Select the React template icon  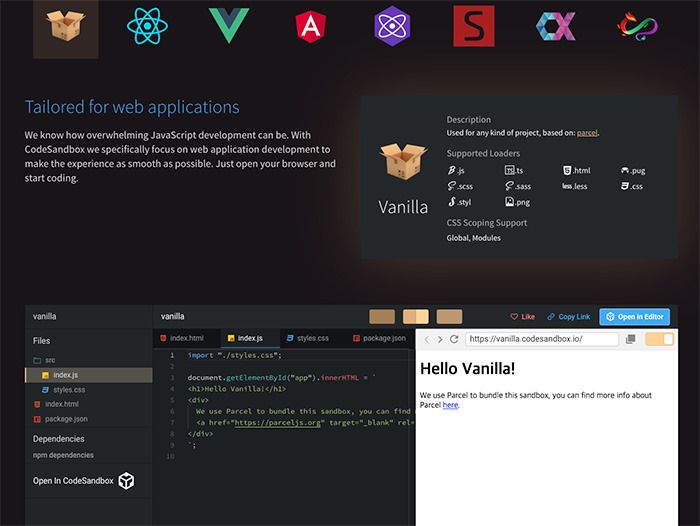[147, 26]
